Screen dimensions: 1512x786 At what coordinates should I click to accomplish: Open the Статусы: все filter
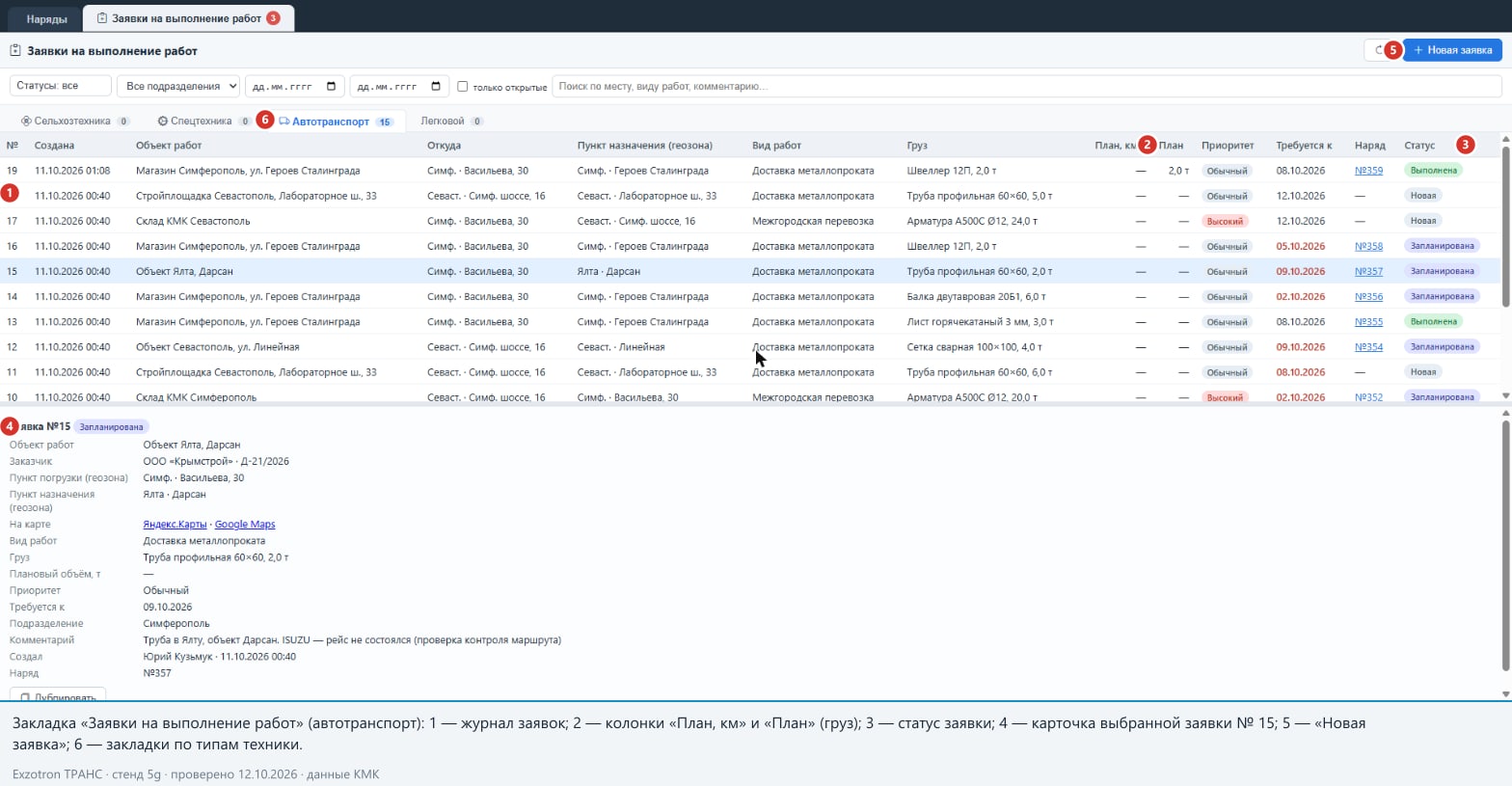click(61, 86)
